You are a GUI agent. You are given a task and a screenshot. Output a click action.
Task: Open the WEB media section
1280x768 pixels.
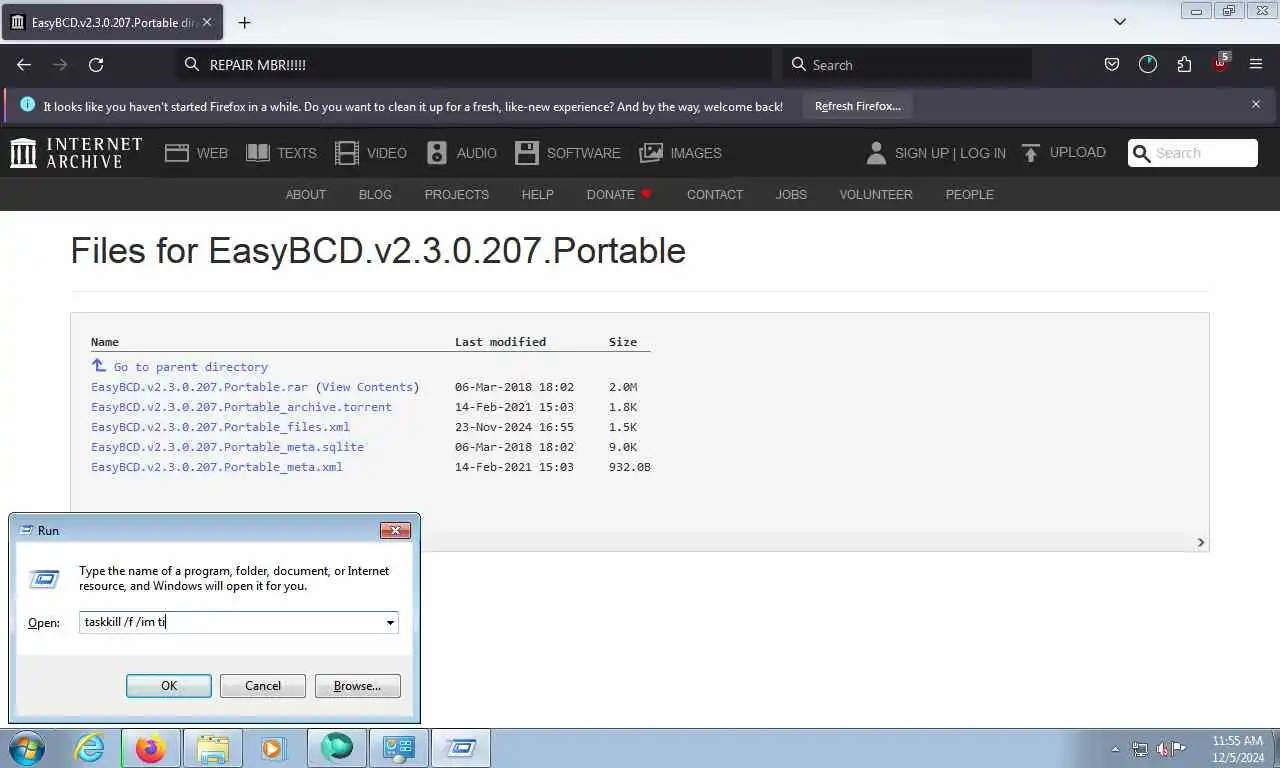[x=196, y=153]
